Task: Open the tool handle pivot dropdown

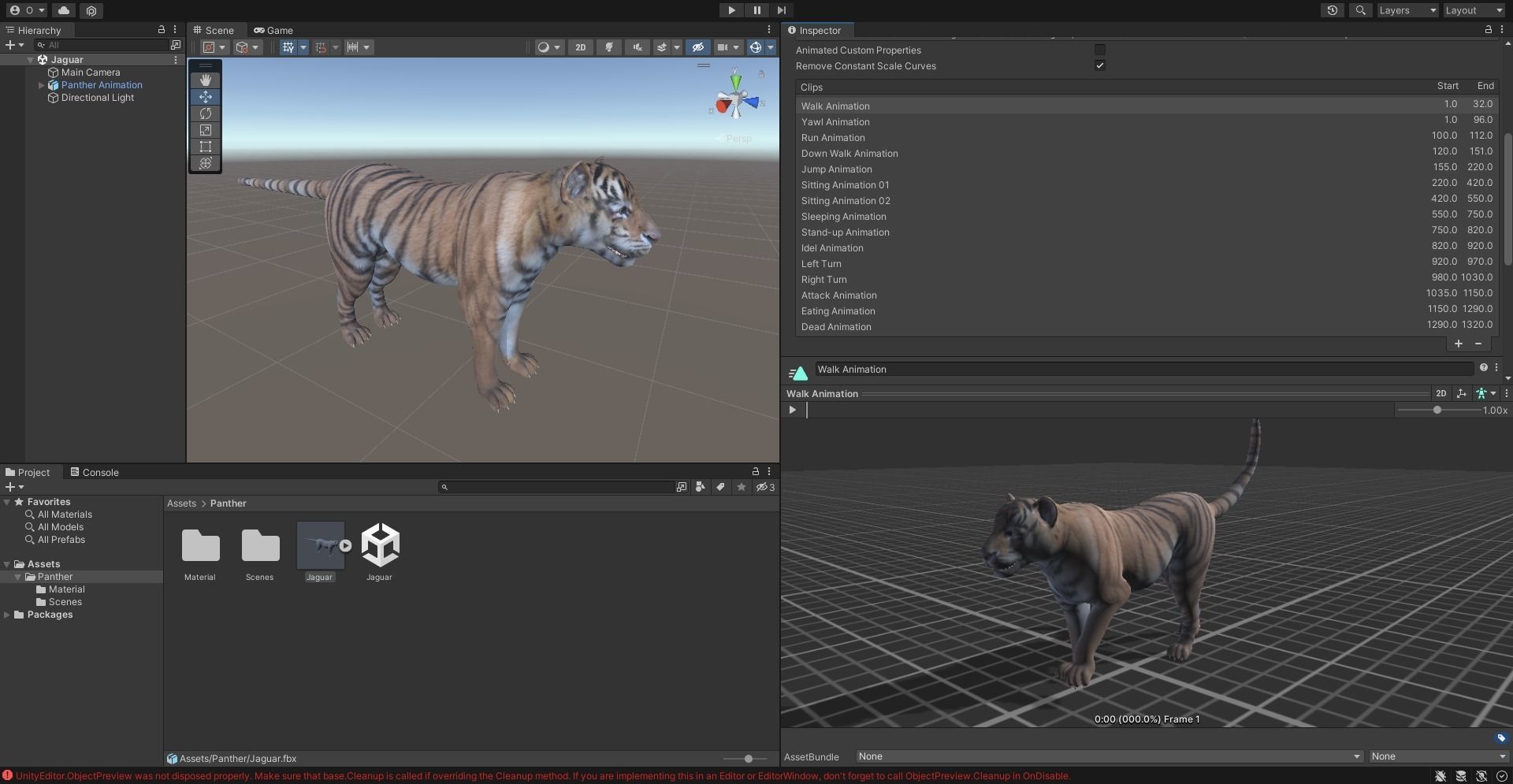Action: [214, 47]
